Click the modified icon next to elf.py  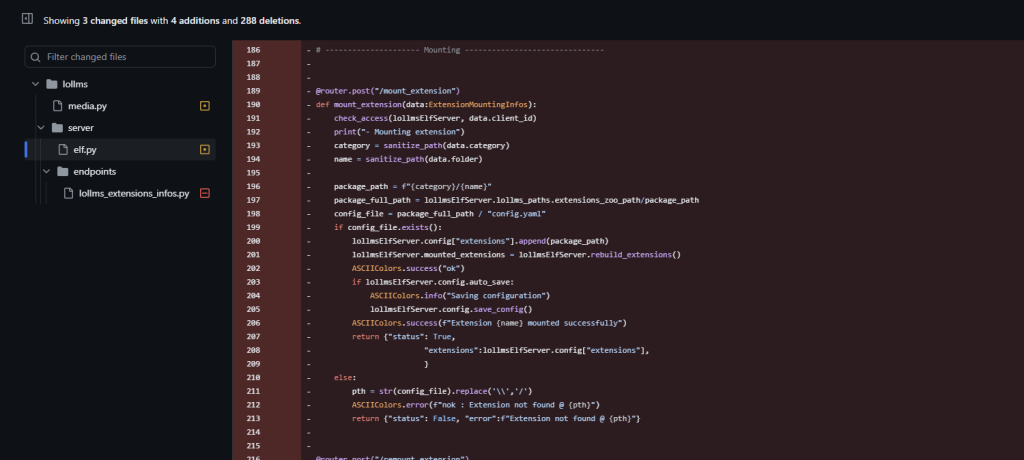(x=205, y=150)
